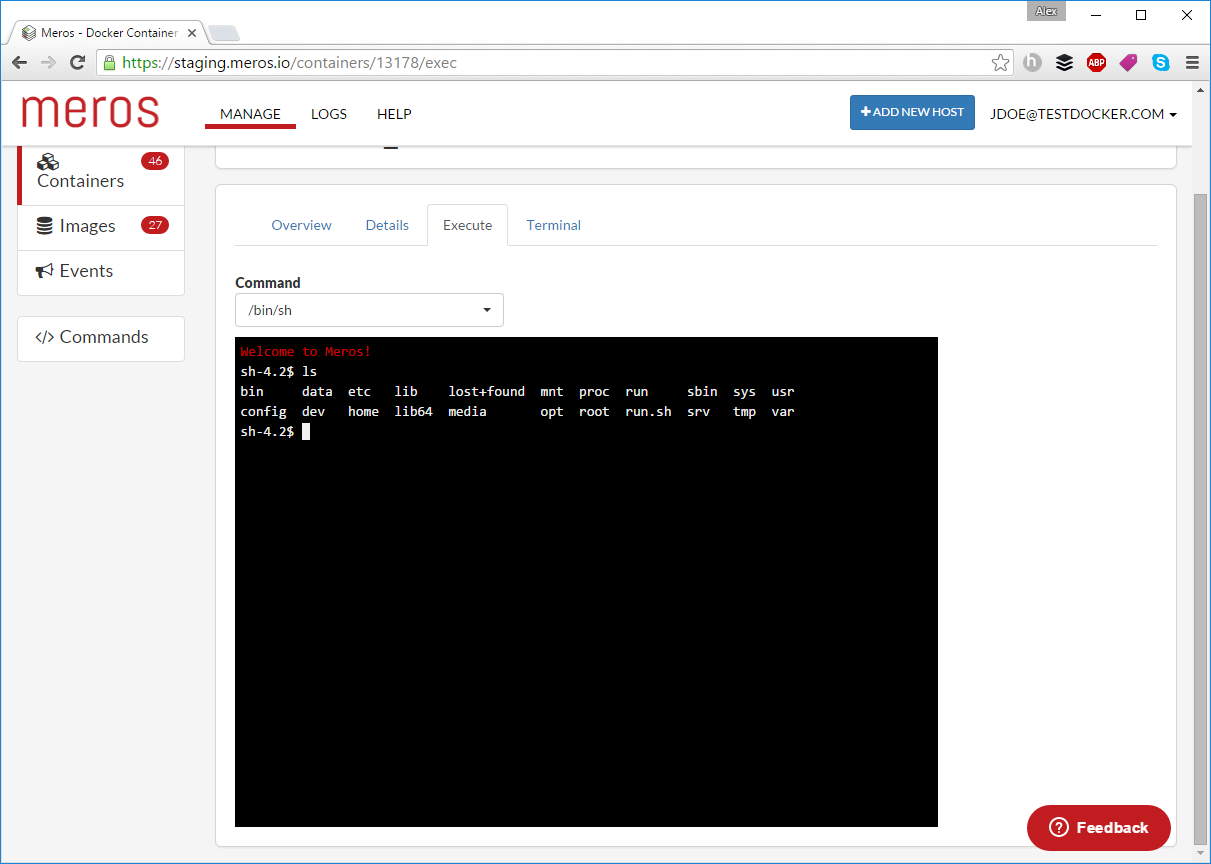Click 'Welcome to Meros!' terminal text
The height and width of the screenshot is (864, 1211).
(x=306, y=352)
